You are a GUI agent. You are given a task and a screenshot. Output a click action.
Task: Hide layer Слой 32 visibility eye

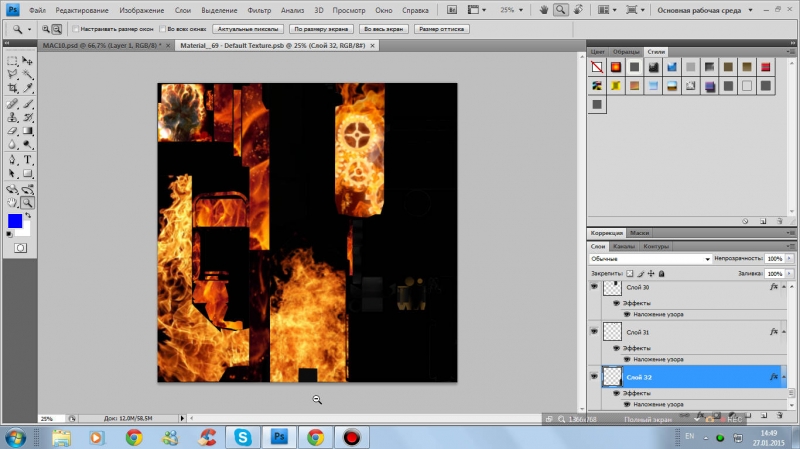tap(594, 377)
